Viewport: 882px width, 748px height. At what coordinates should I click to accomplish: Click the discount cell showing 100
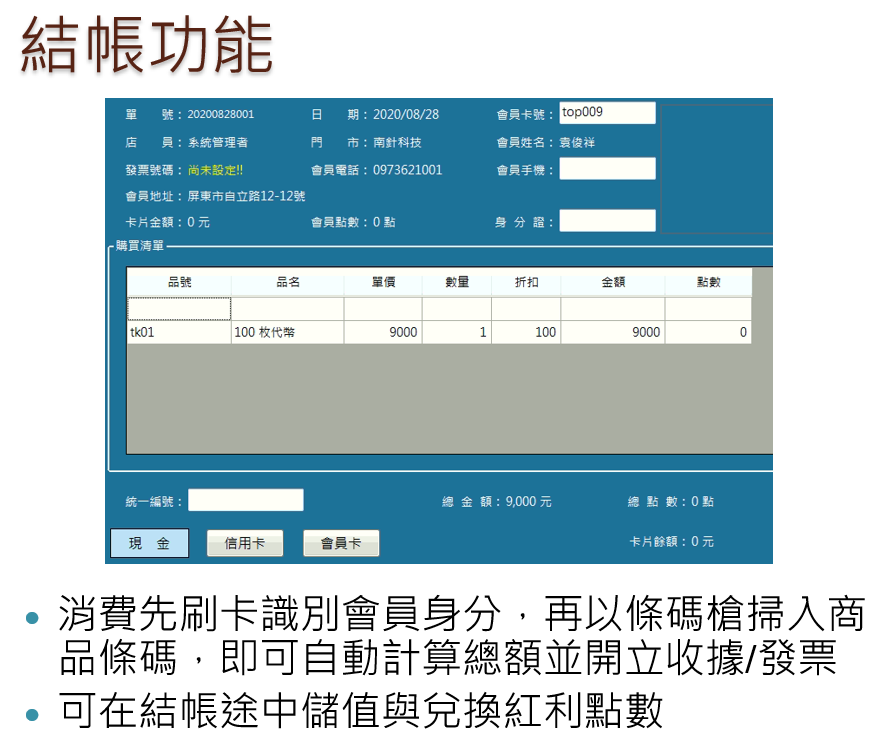(526, 333)
